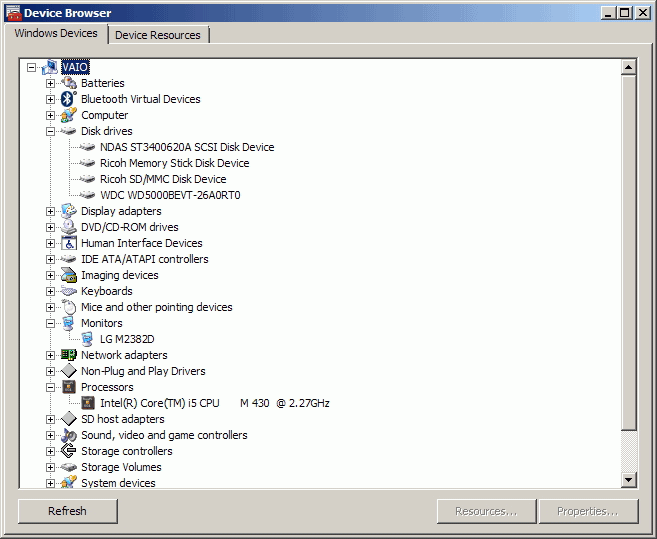This screenshot has height=539, width=657.
Task: Collapse the Processors node
Action: 50,387
